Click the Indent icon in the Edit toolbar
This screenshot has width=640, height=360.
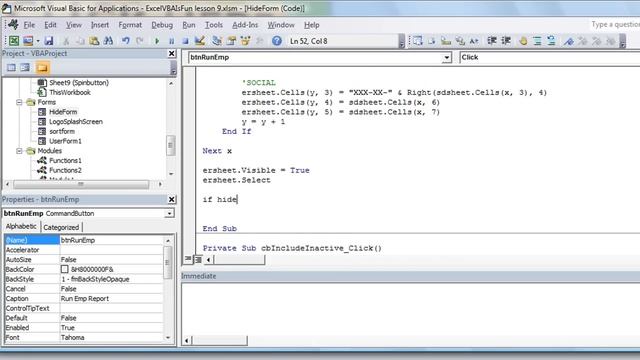[x=492, y=41]
